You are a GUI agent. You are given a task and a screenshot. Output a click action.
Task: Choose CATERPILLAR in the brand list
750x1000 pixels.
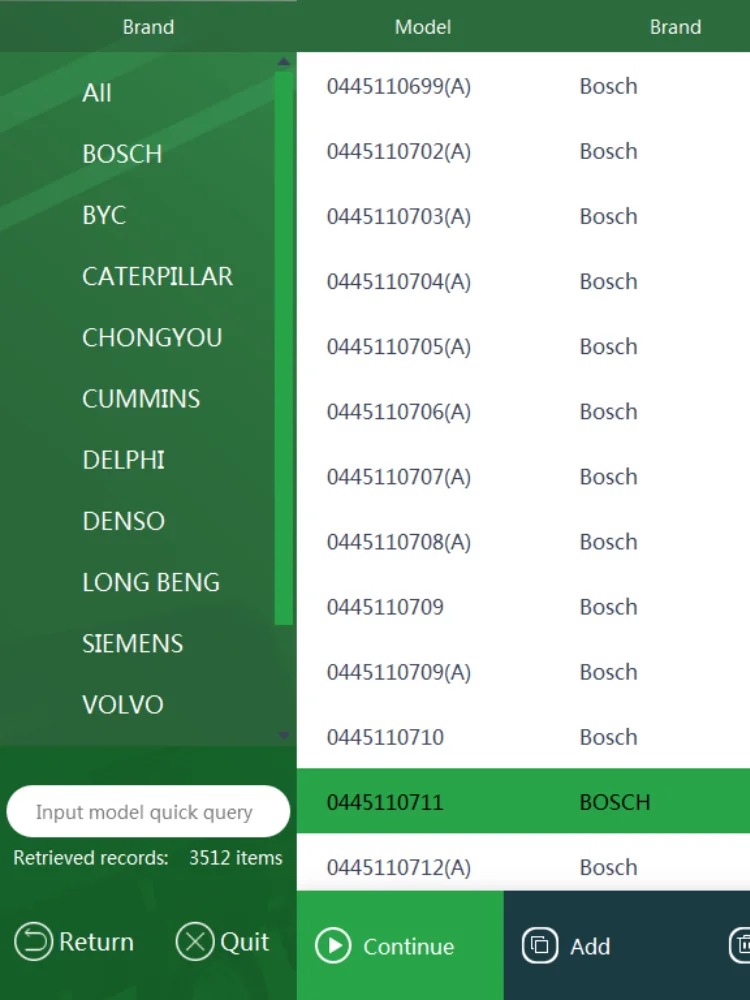[x=157, y=276]
